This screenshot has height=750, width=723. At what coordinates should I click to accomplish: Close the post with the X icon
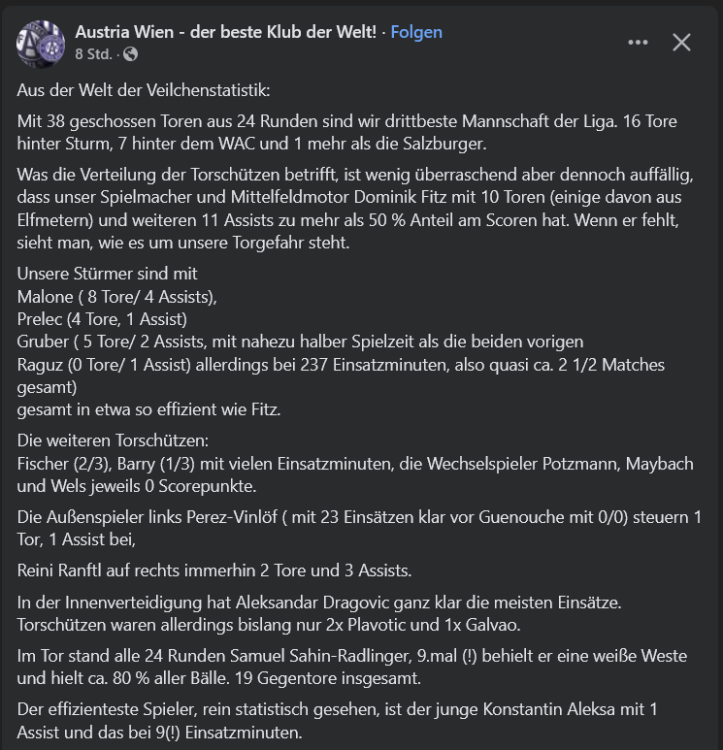(681, 42)
